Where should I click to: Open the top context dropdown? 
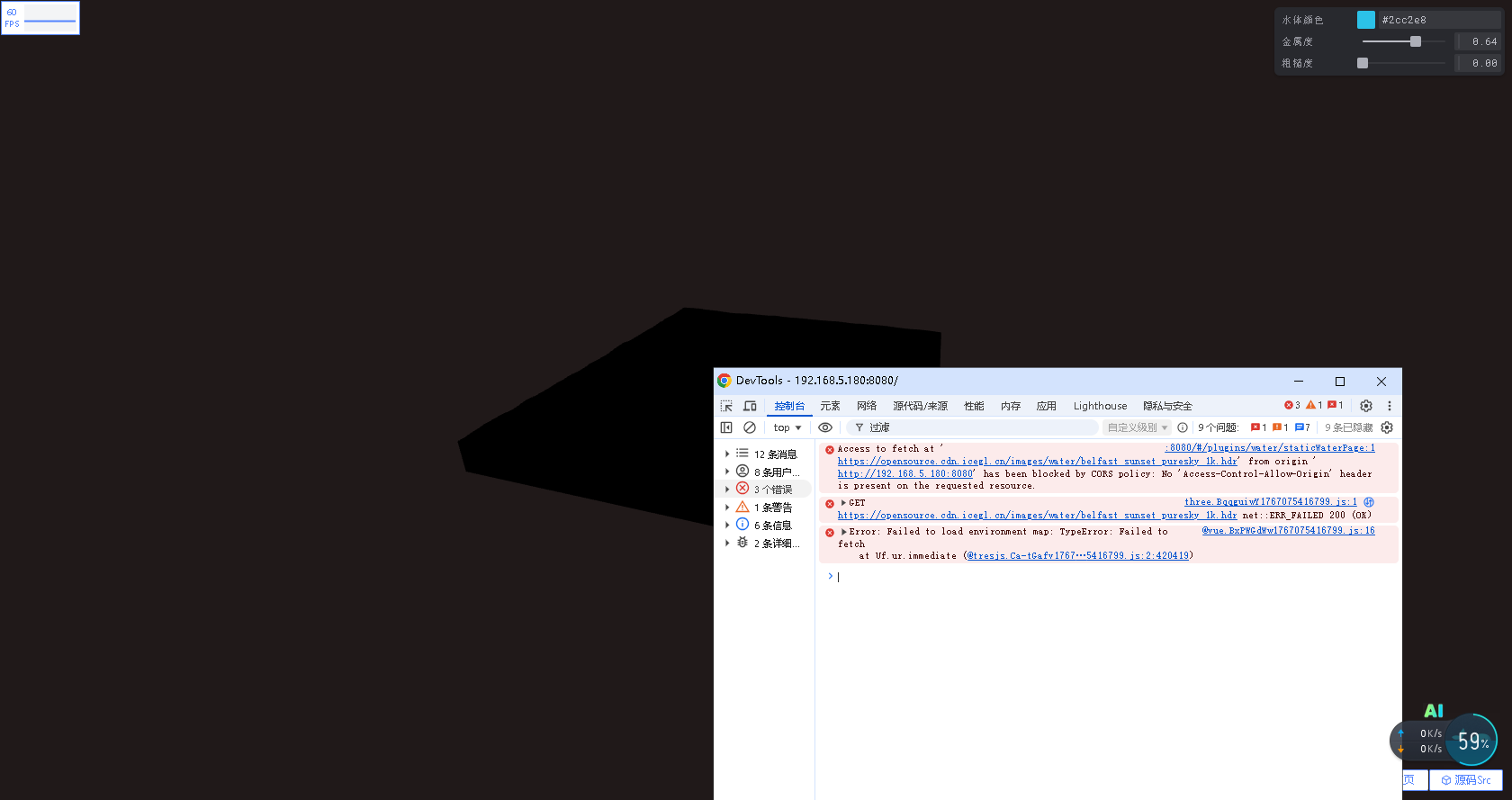click(x=787, y=427)
